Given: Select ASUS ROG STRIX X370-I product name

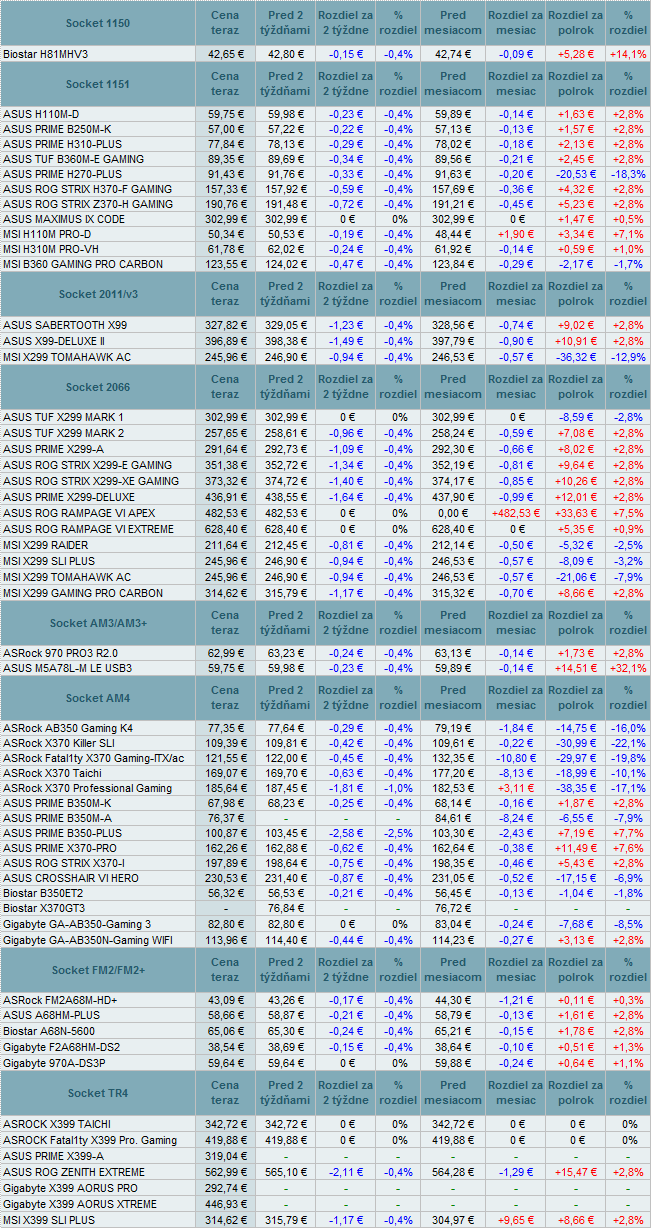Looking at the screenshot, I should 66,862.
